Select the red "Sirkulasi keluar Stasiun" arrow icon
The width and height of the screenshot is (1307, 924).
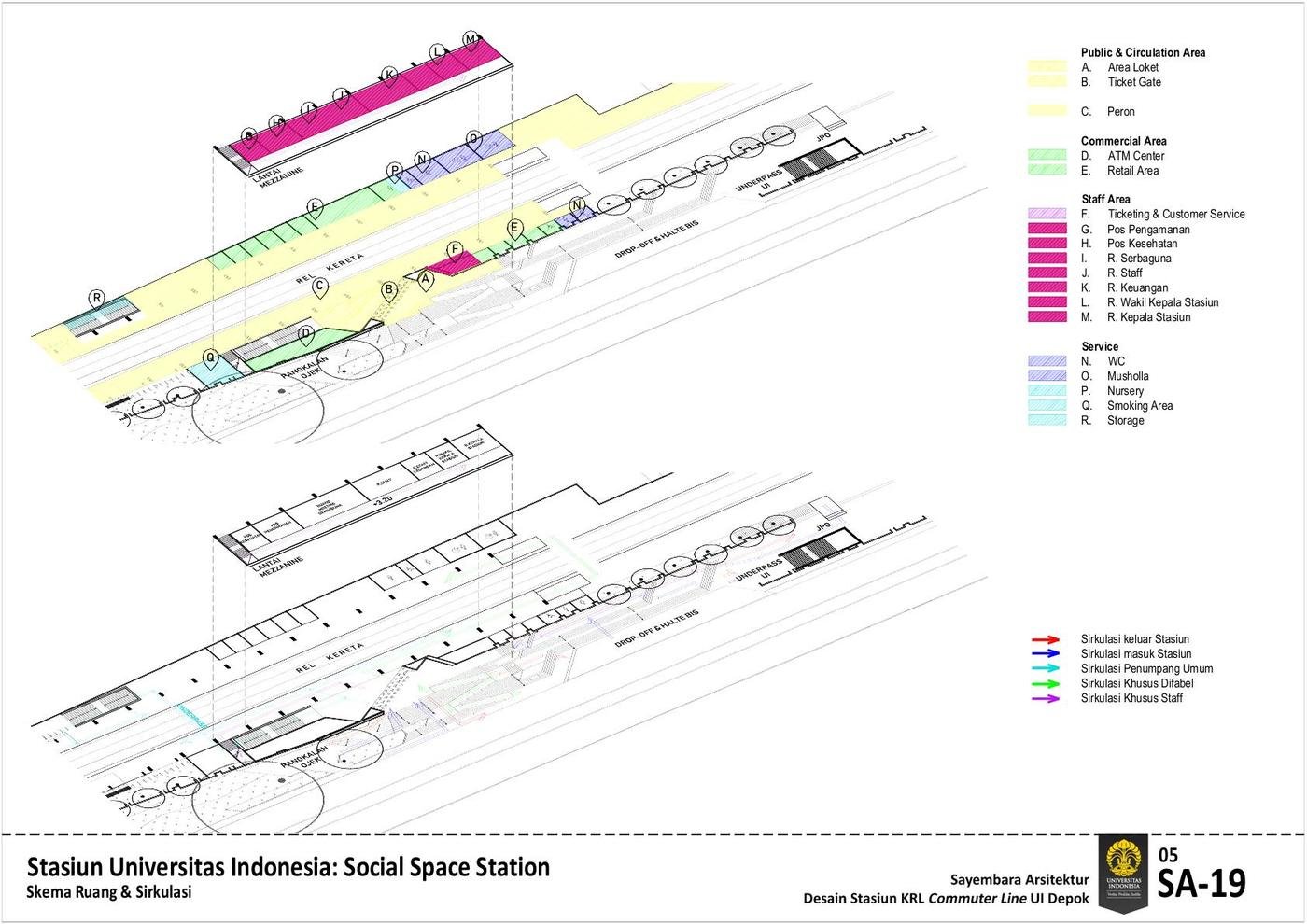1043,639
